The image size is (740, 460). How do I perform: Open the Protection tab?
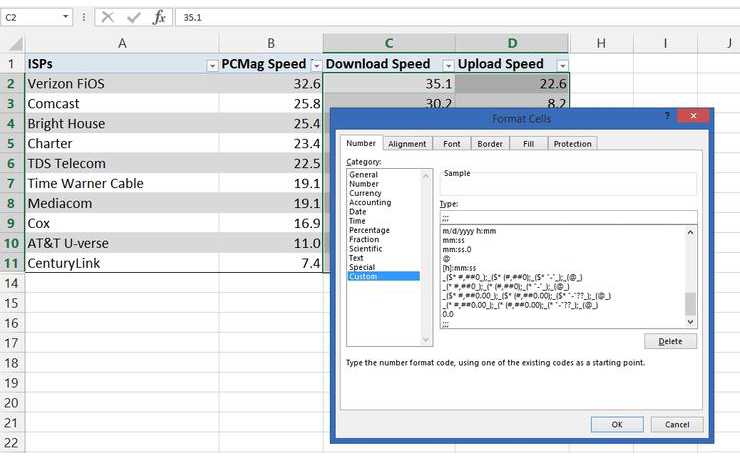(572, 144)
